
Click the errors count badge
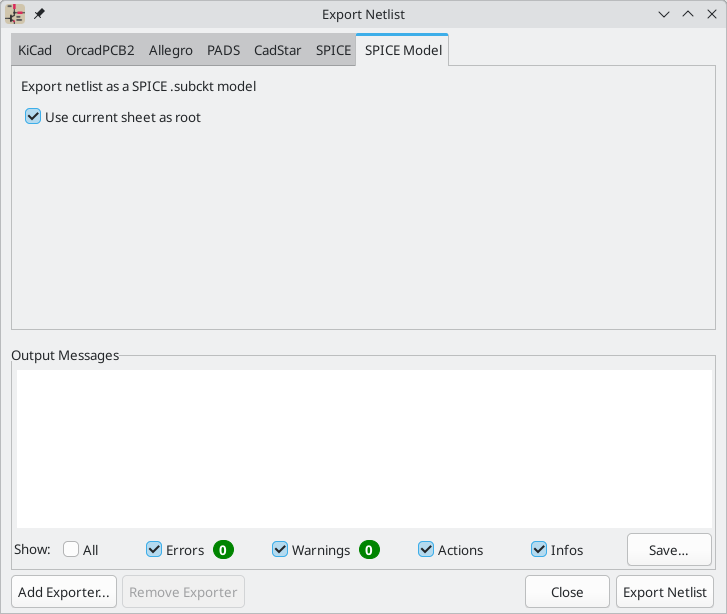coord(223,550)
